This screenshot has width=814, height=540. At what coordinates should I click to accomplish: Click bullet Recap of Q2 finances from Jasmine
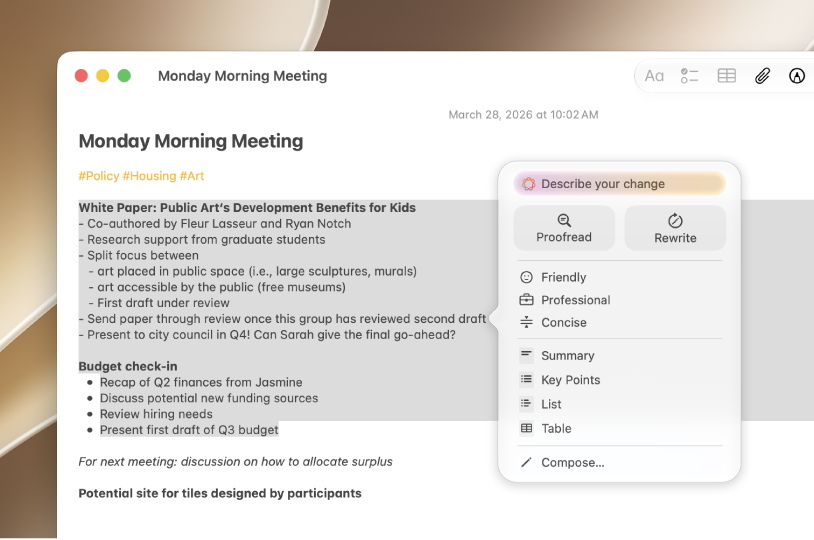pyautogui.click(x=201, y=383)
